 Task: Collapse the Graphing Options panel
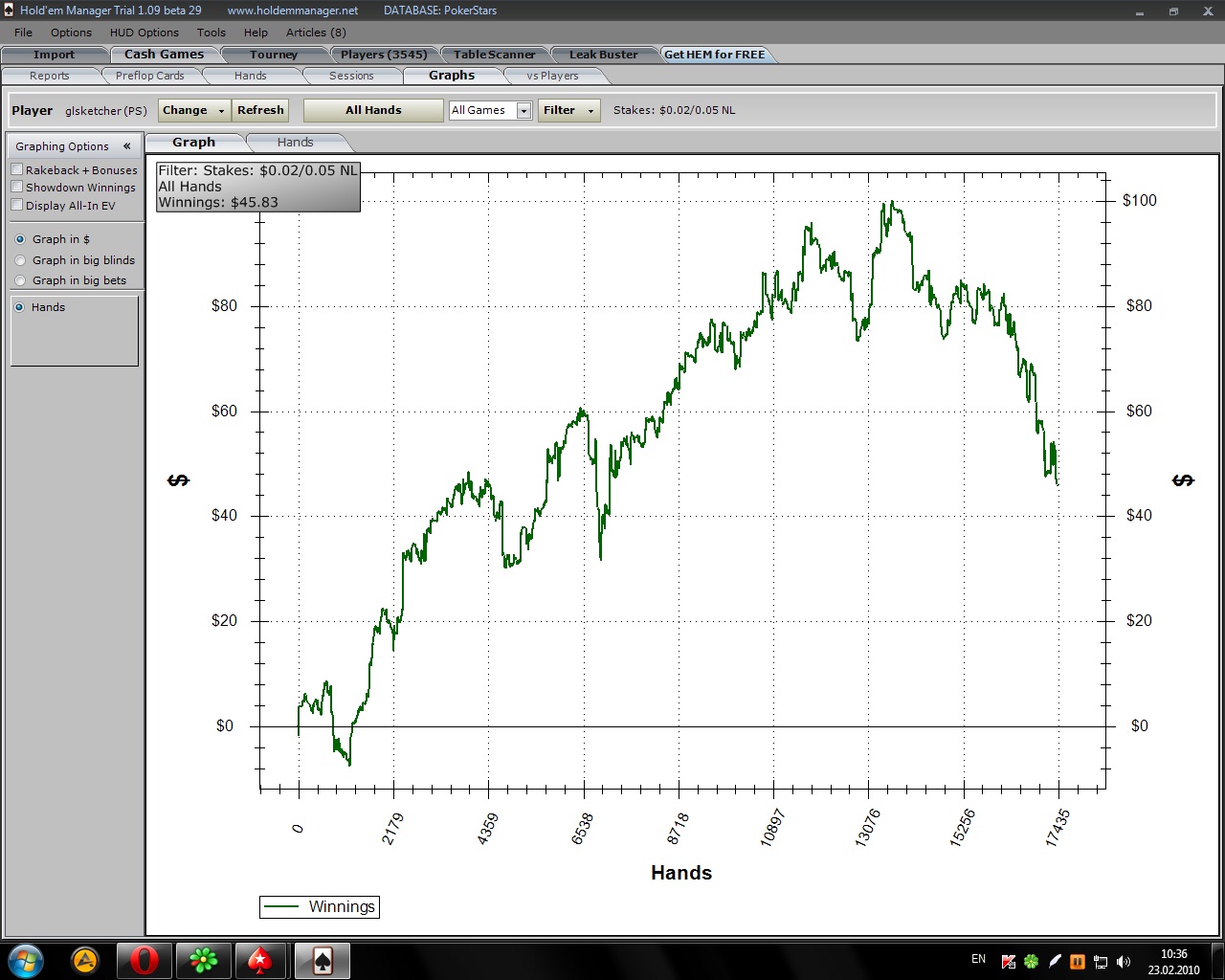click(x=126, y=146)
